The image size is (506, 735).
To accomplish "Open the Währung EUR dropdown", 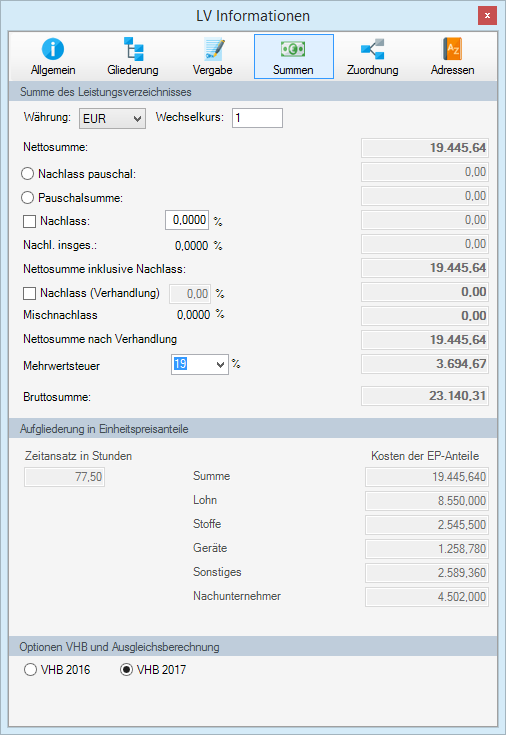I will [113, 119].
